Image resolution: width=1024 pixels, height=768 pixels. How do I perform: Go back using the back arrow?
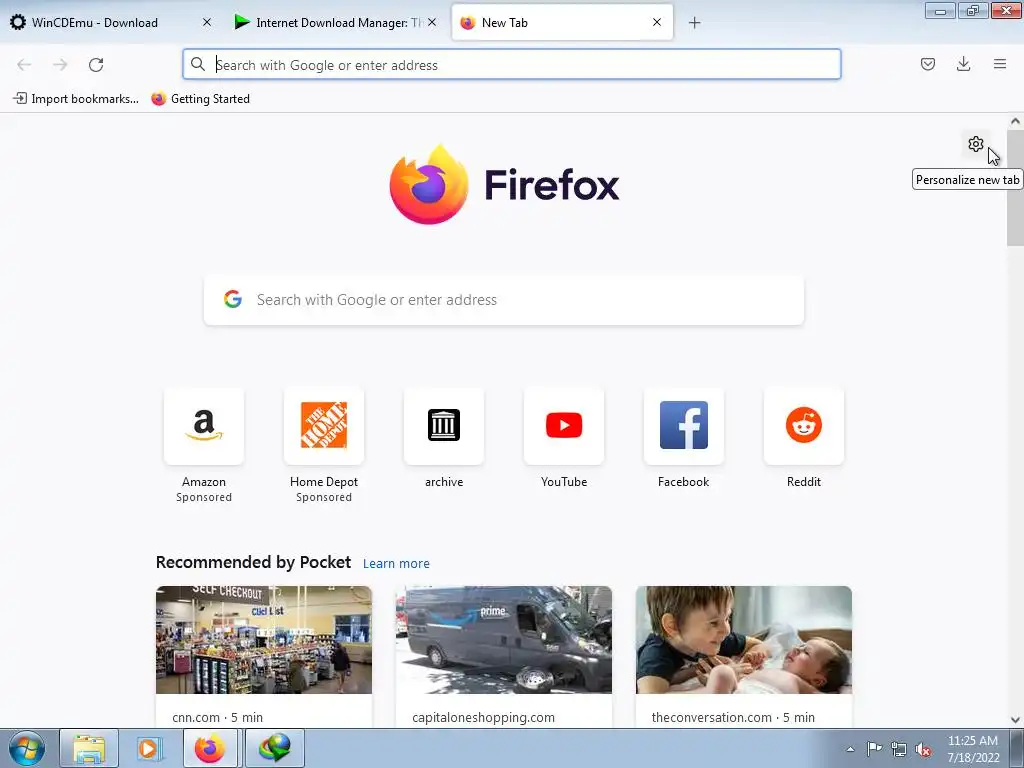(x=24, y=65)
